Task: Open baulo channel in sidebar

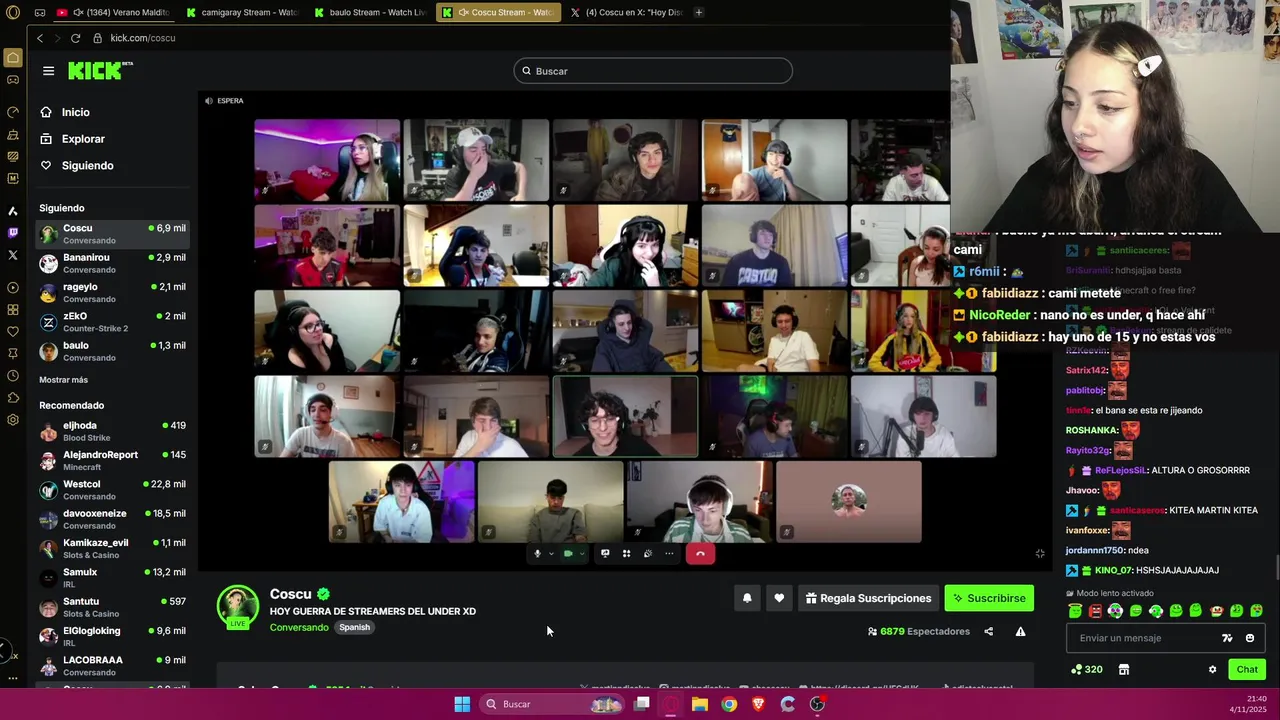Action: [x=112, y=351]
